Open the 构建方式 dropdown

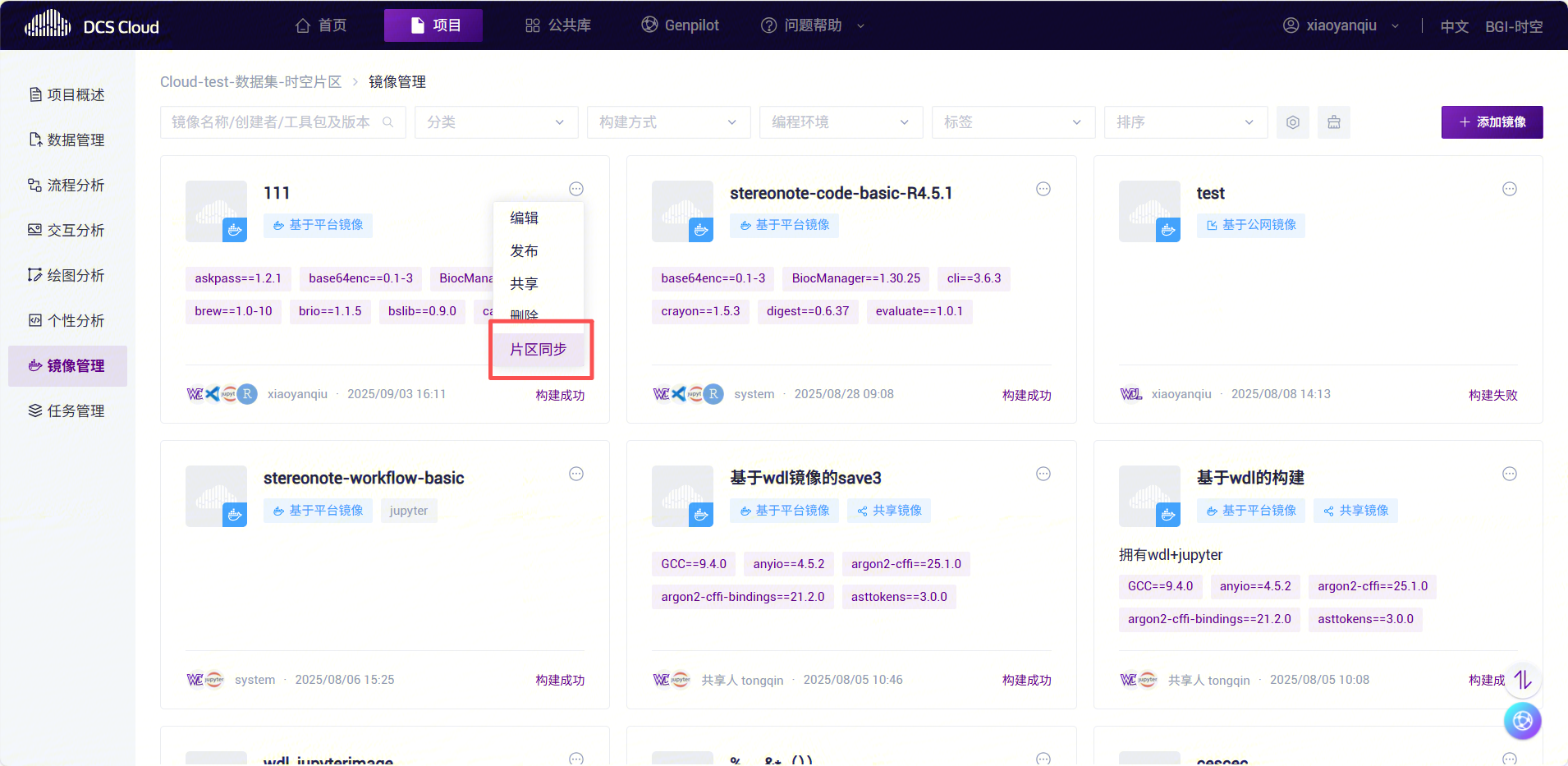668,122
